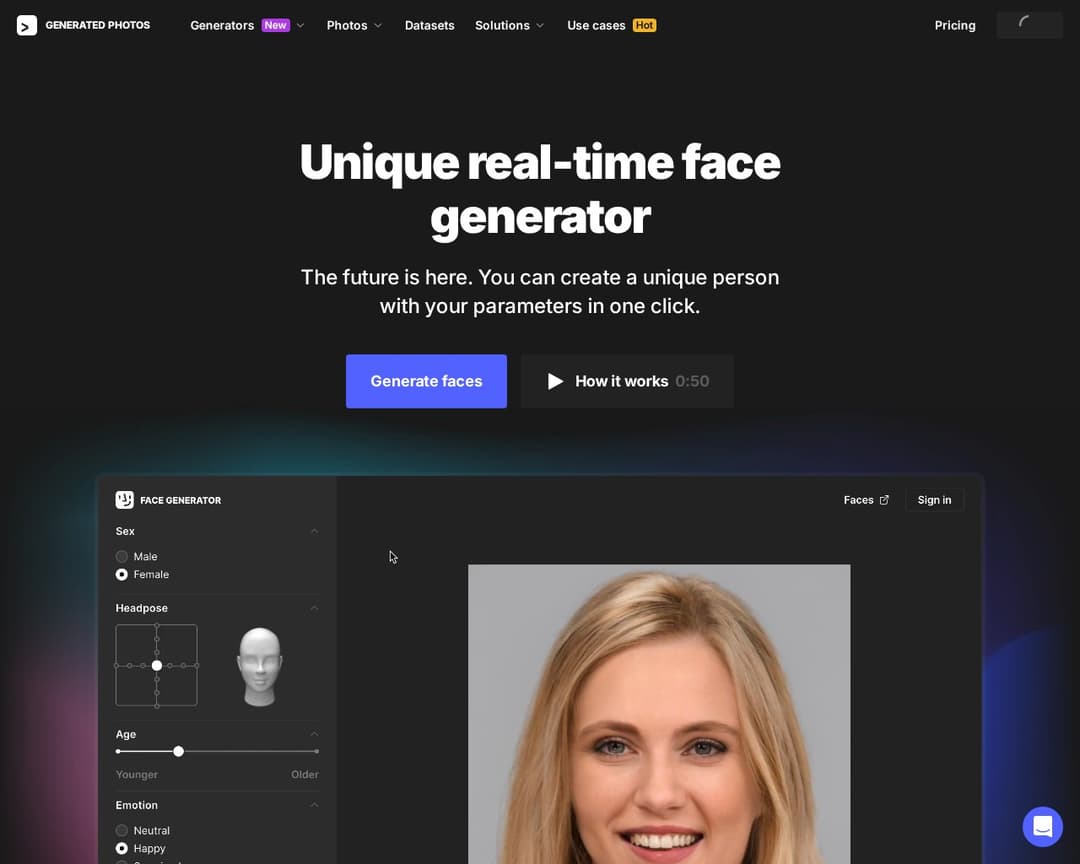This screenshot has width=1080, height=864.
Task: Click the external link icon next to Faces
Action: coord(884,500)
